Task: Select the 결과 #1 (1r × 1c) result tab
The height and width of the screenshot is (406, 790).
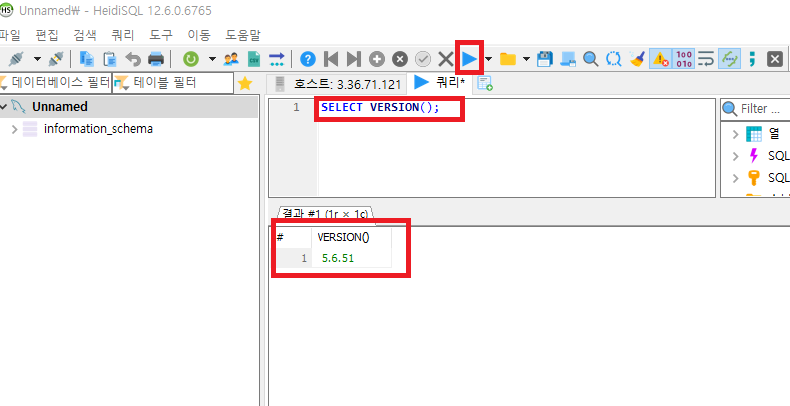Action: 325,214
